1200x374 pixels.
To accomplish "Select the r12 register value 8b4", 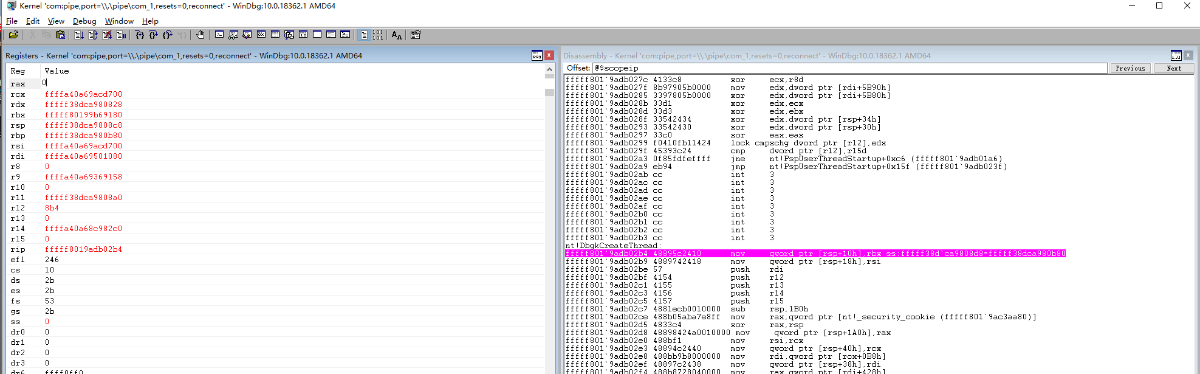I will [52, 207].
